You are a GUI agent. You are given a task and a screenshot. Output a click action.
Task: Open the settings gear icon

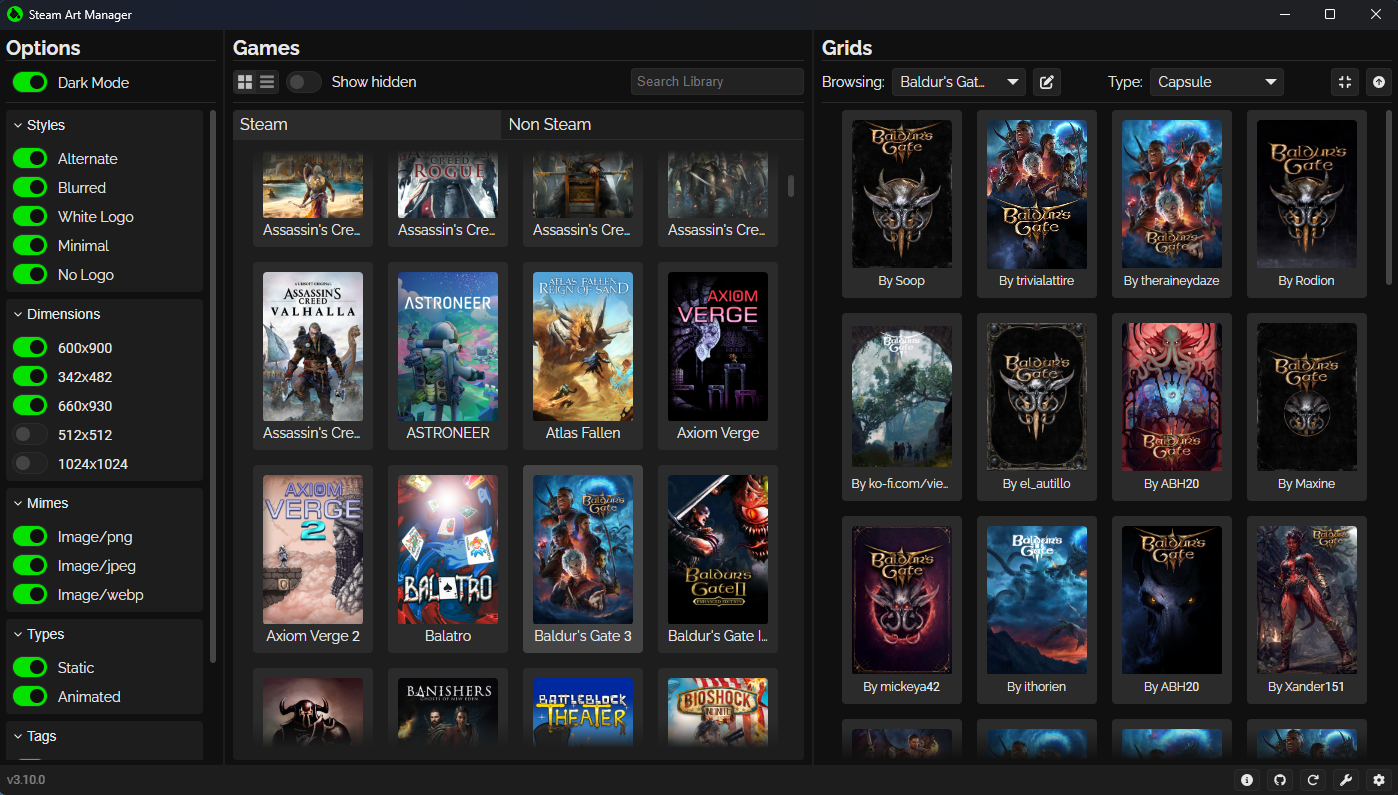click(x=1379, y=780)
